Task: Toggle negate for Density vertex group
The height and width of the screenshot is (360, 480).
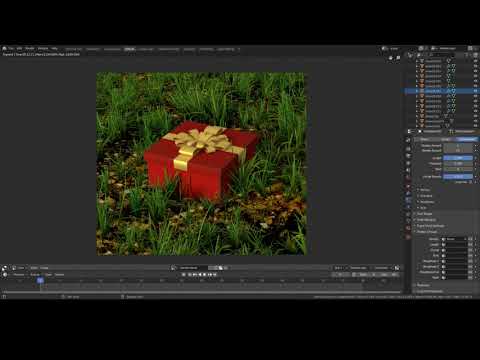Action: click(x=470, y=239)
